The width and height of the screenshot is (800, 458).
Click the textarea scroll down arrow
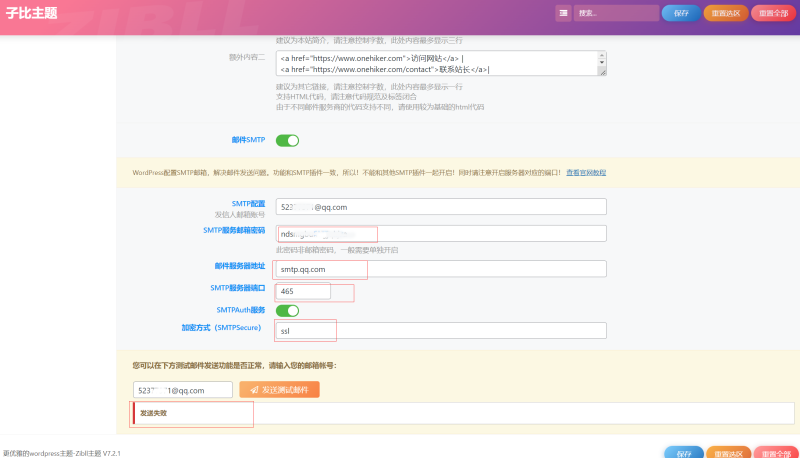(x=602, y=62)
